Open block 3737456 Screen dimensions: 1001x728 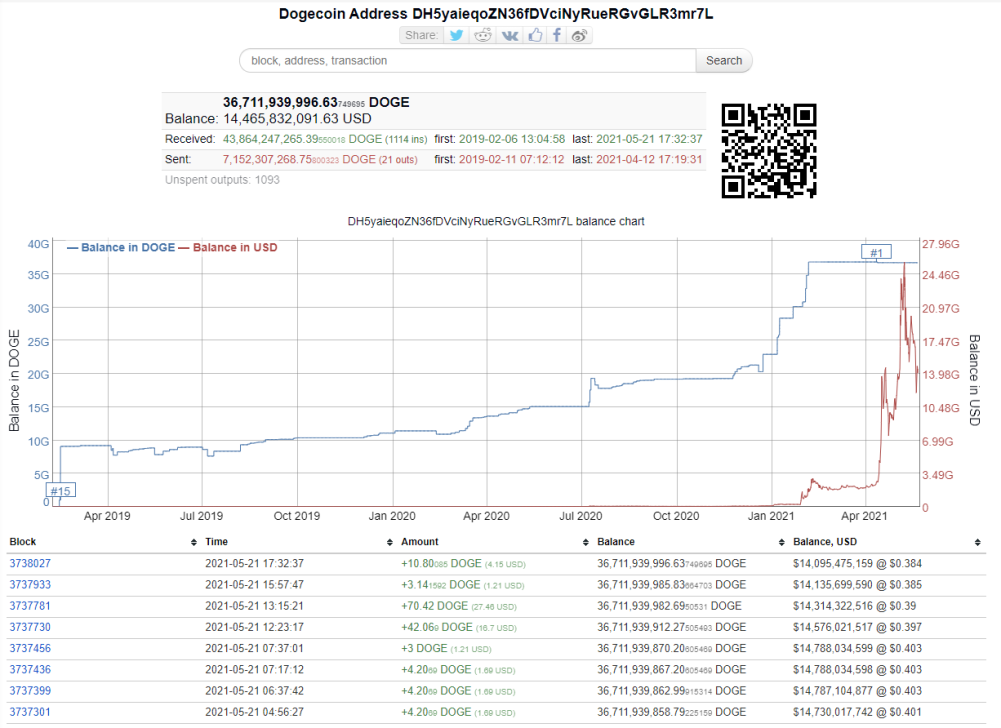point(30,648)
